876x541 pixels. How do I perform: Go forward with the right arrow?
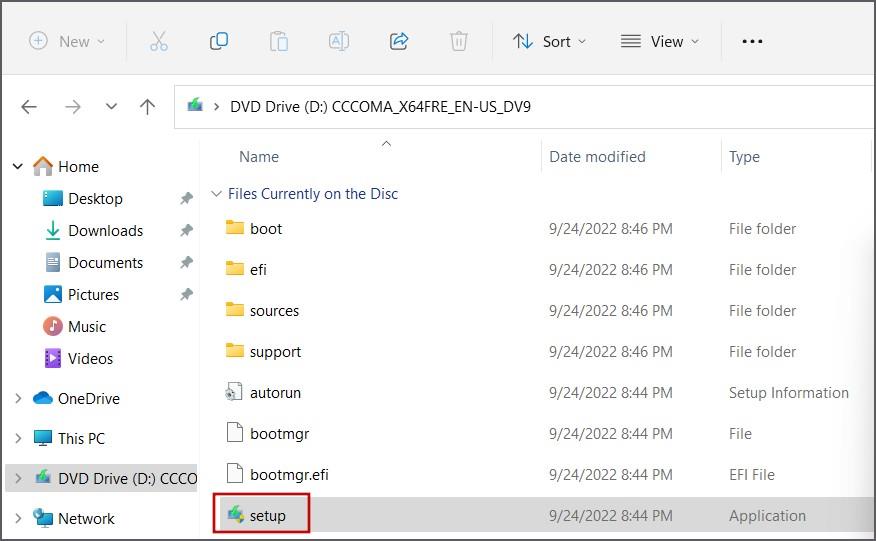pyautogui.click(x=73, y=106)
